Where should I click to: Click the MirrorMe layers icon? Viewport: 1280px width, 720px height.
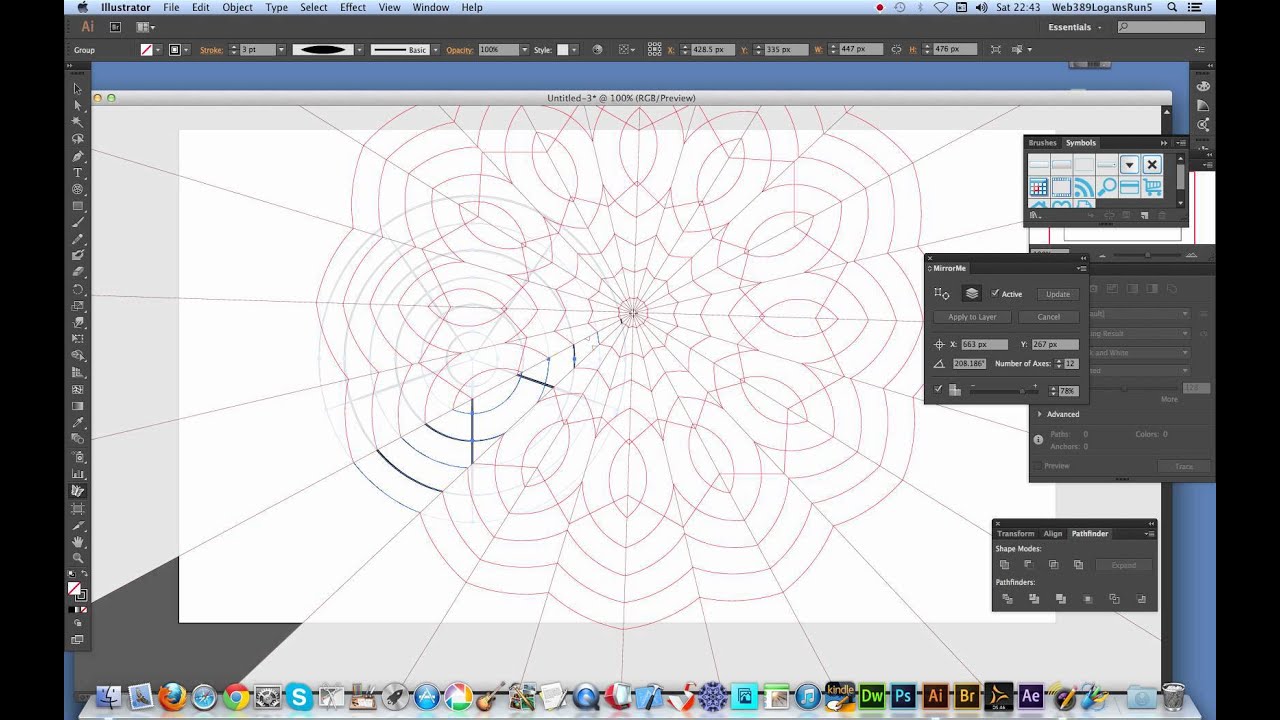point(971,293)
